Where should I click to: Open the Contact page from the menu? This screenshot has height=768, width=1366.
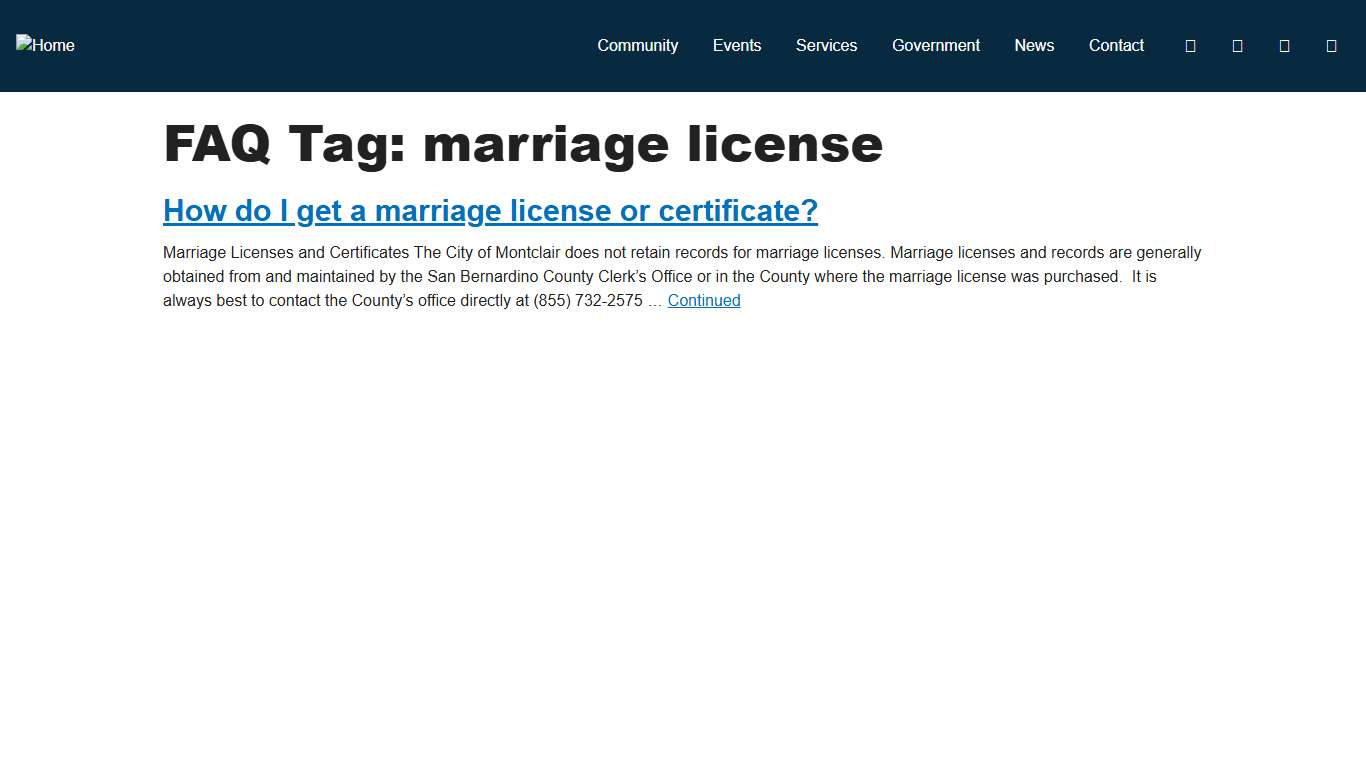pyautogui.click(x=1116, y=45)
